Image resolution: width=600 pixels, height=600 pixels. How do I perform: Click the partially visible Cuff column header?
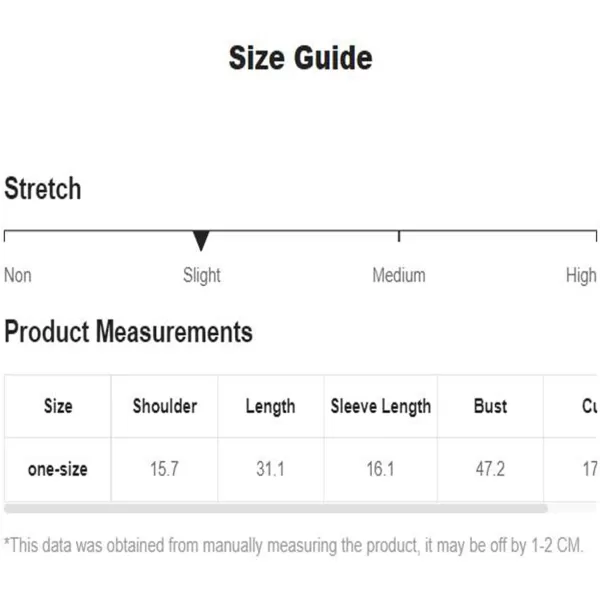[x=571, y=406]
